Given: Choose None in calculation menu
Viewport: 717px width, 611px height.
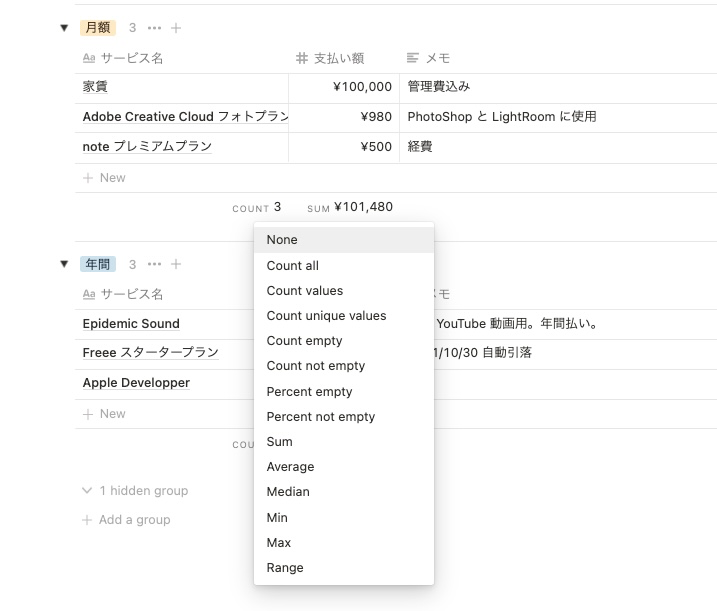Looking at the screenshot, I should (344, 240).
